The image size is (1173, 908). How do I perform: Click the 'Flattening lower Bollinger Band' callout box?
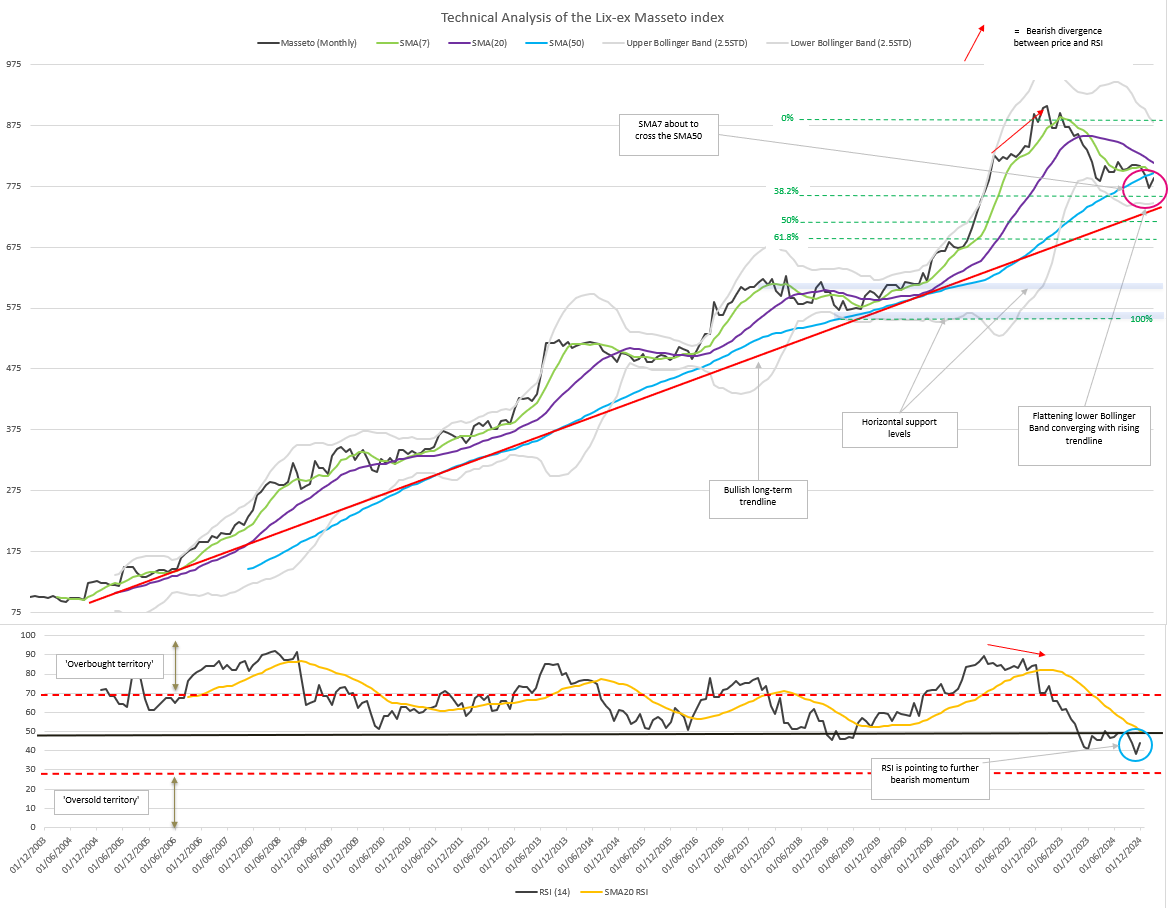pyautogui.click(x=1084, y=435)
